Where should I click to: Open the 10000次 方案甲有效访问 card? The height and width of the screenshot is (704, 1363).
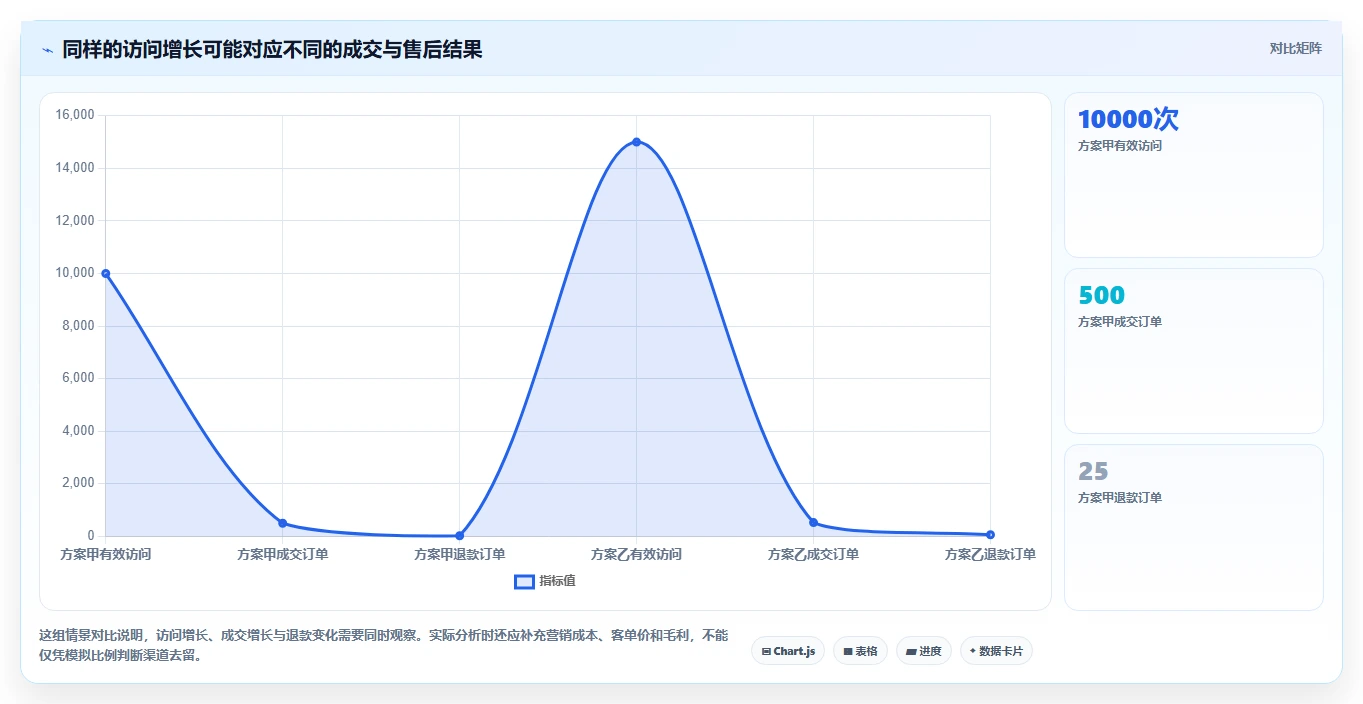[x=1193, y=175]
